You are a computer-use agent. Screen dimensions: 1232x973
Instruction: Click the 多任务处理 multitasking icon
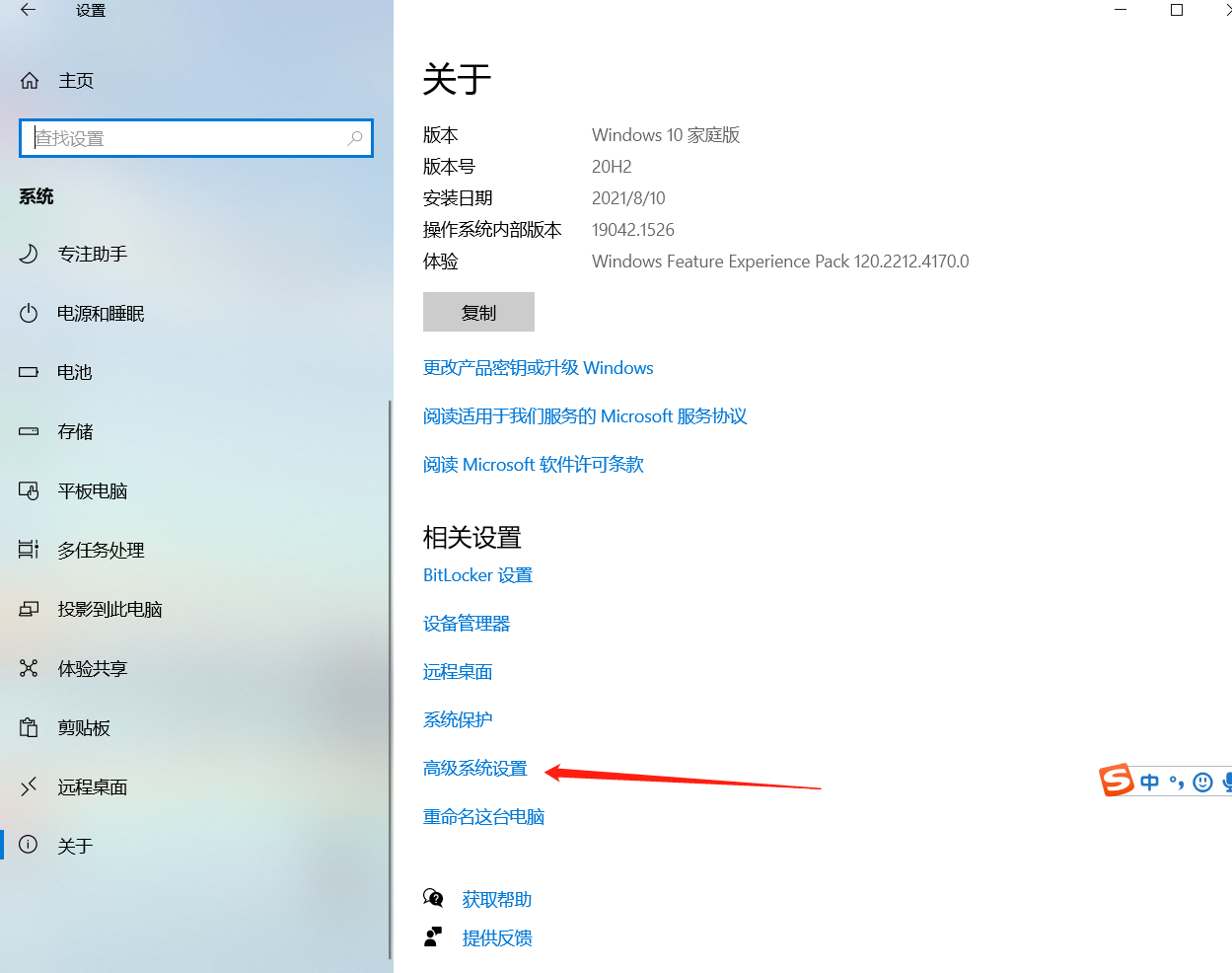tap(29, 550)
